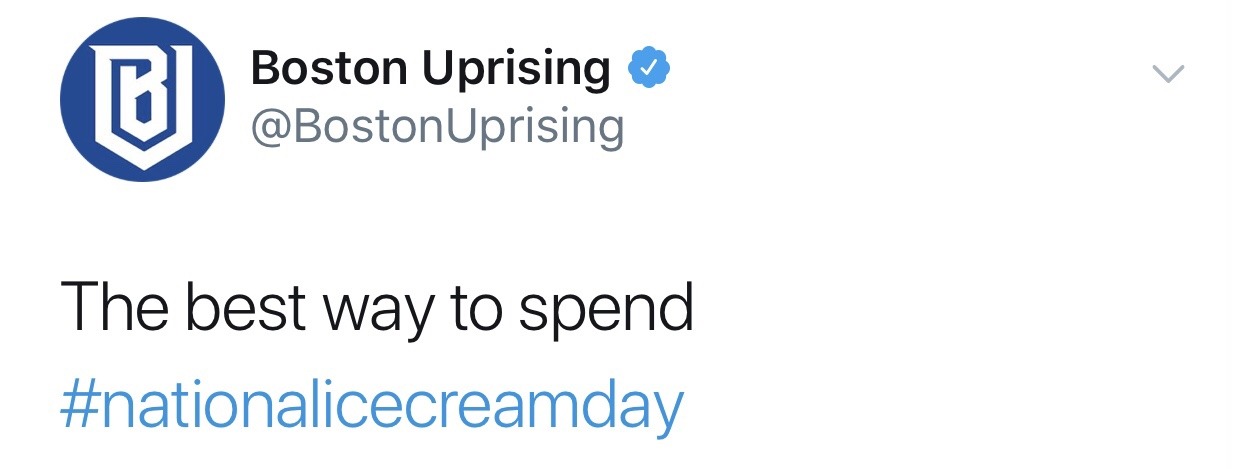Open the Boston Uprising display name

(430, 69)
